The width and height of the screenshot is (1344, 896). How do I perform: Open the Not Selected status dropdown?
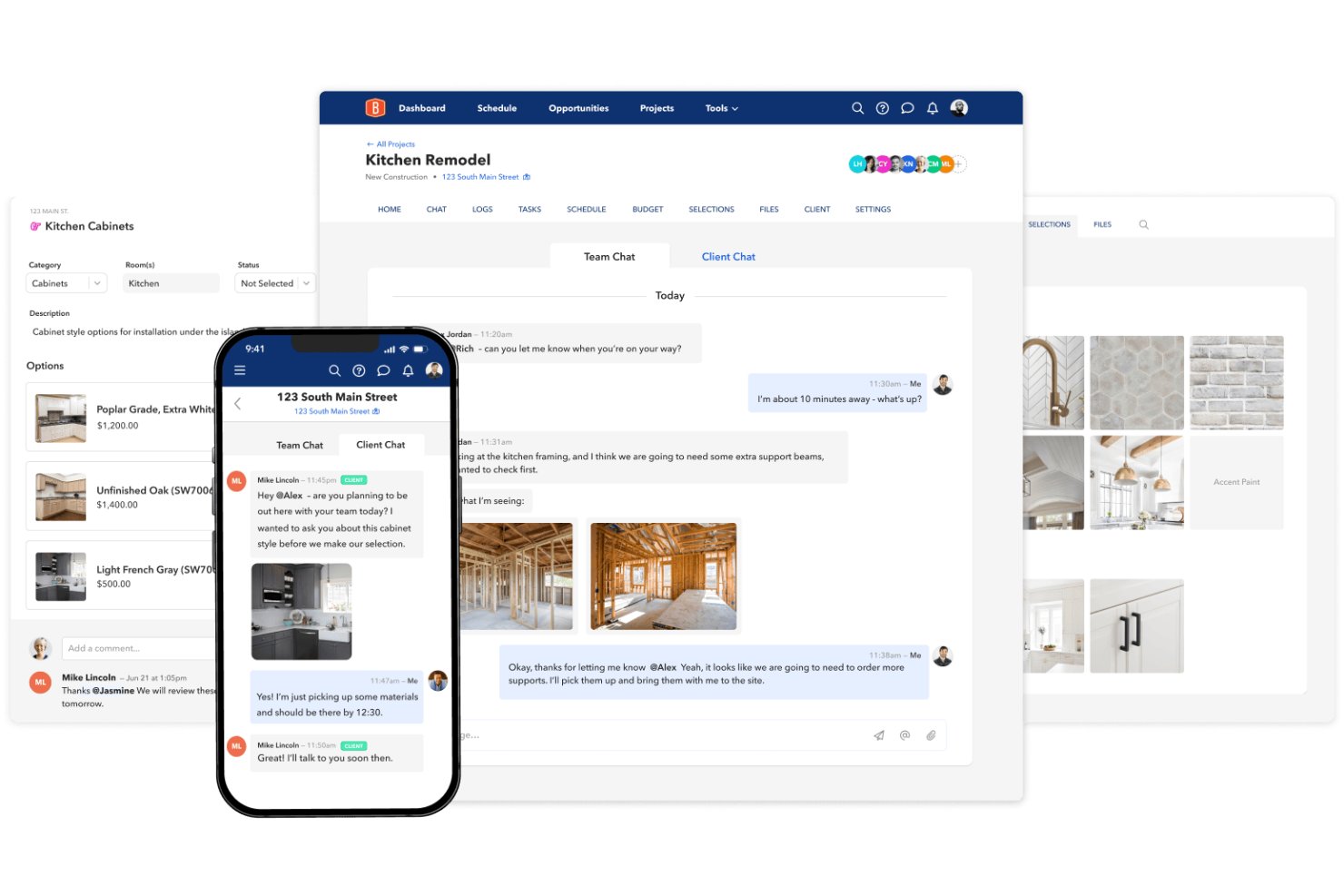pos(275,283)
